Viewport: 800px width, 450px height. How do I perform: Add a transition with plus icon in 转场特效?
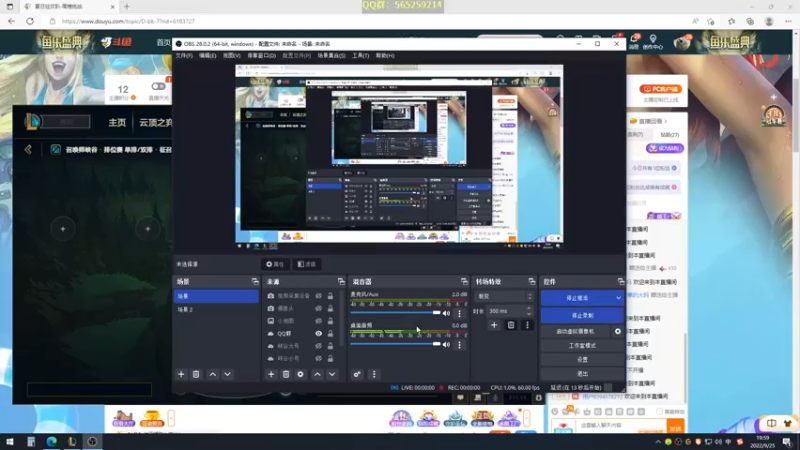pyautogui.click(x=494, y=325)
